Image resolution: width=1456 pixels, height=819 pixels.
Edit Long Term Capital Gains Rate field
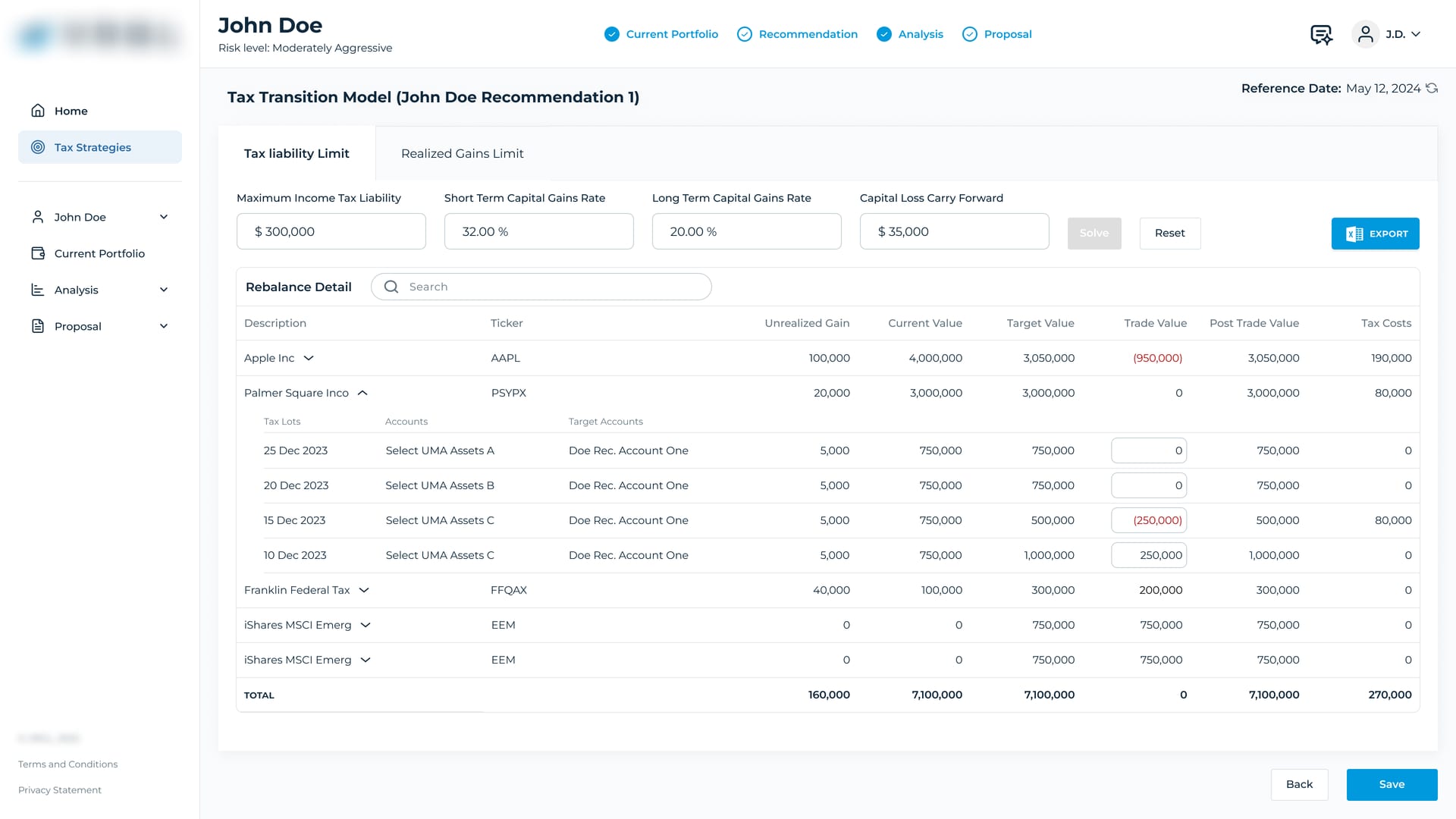pos(747,231)
